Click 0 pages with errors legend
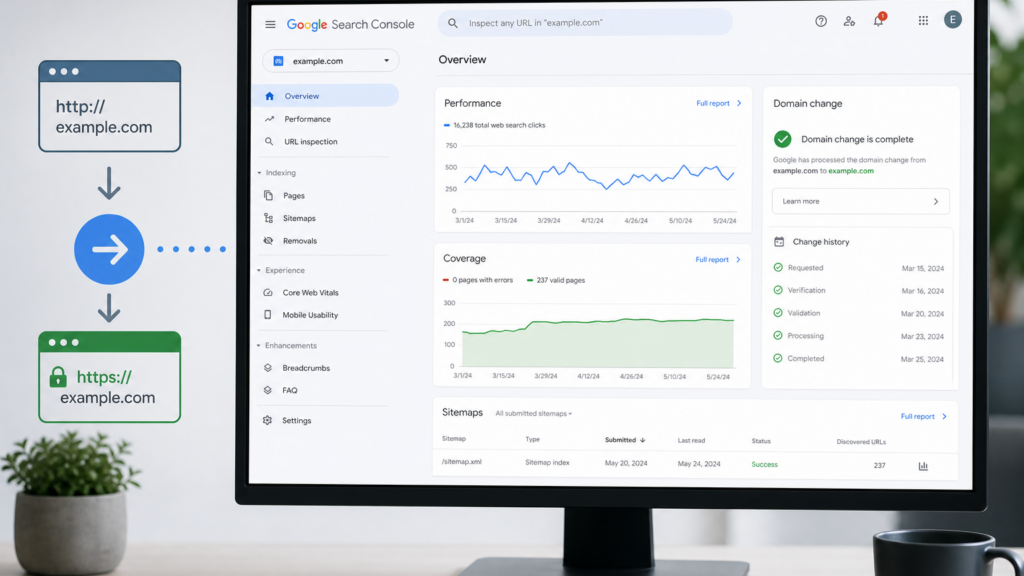The width and height of the screenshot is (1024, 576). point(477,280)
